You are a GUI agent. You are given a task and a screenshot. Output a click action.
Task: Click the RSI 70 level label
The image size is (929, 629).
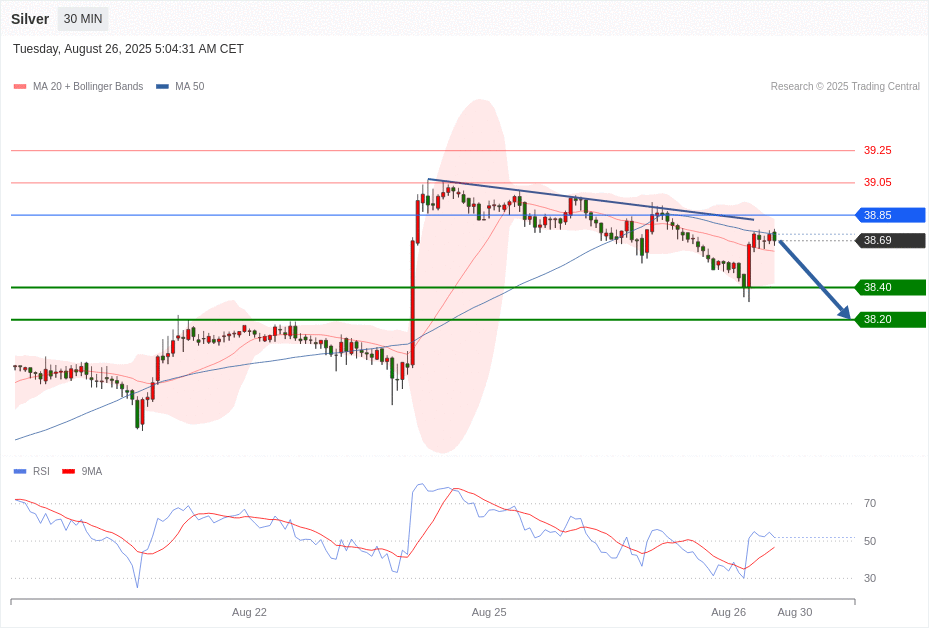point(870,503)
